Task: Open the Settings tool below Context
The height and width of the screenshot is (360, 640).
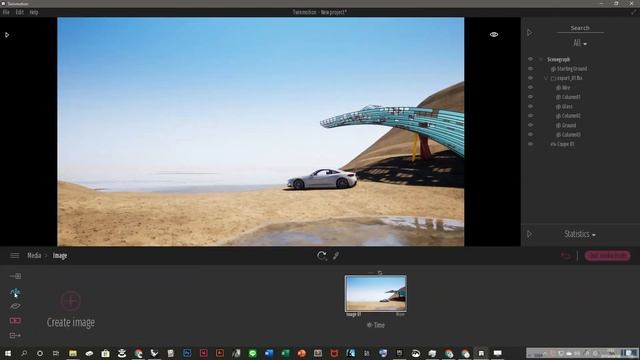Action: [x=15, y=306]
